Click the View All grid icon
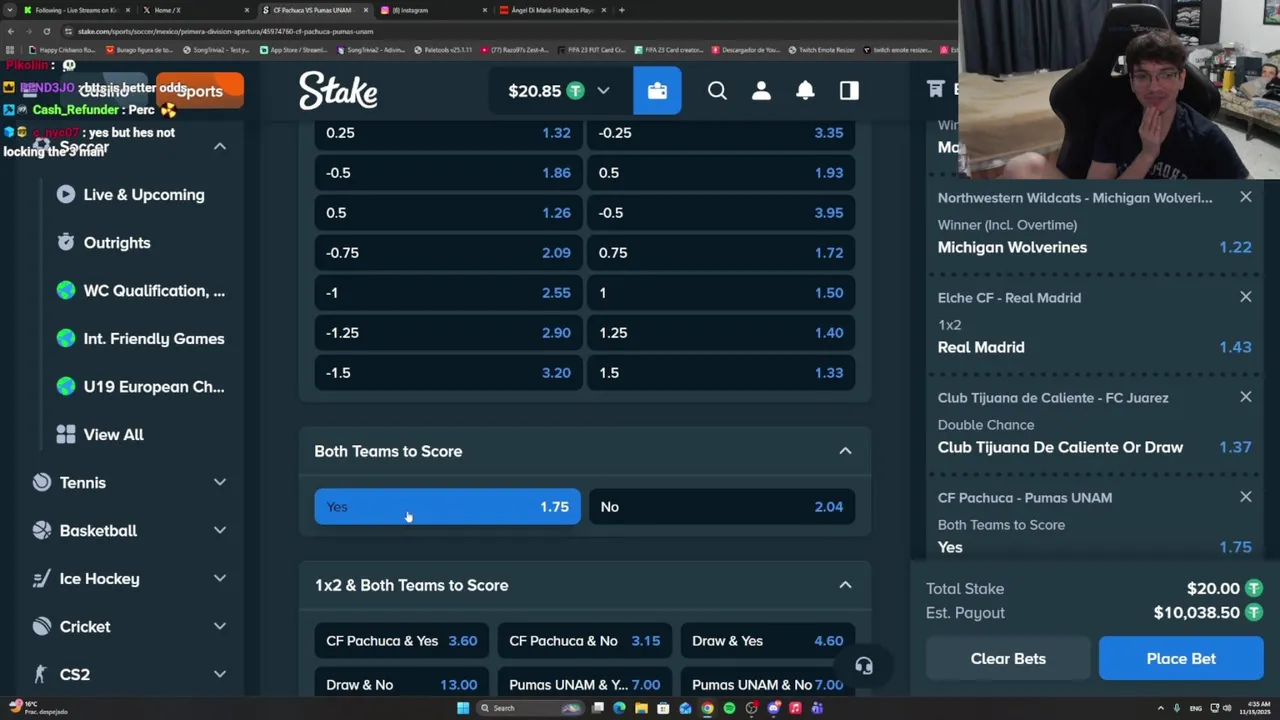The image size is (1280, 720). (66, 435)
